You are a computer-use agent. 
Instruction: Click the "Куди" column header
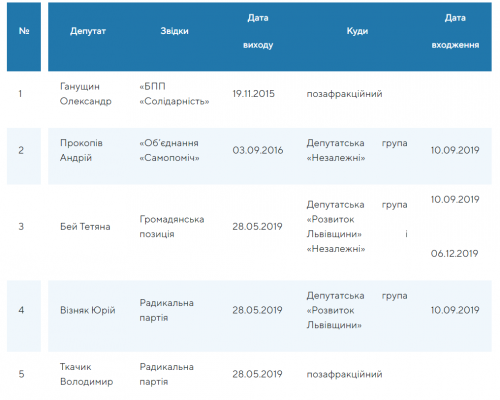pos(357,31)
